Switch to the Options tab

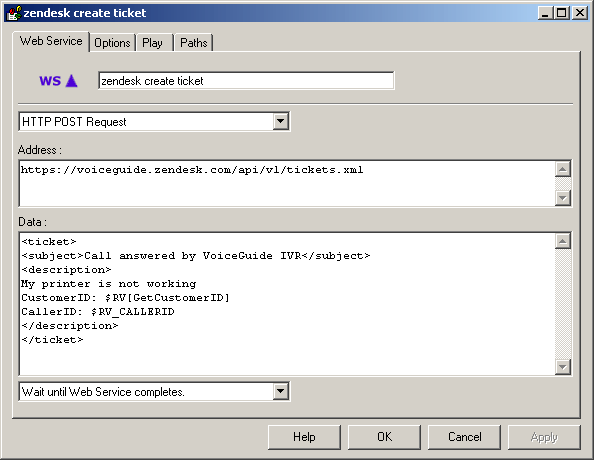pos(112,43)
